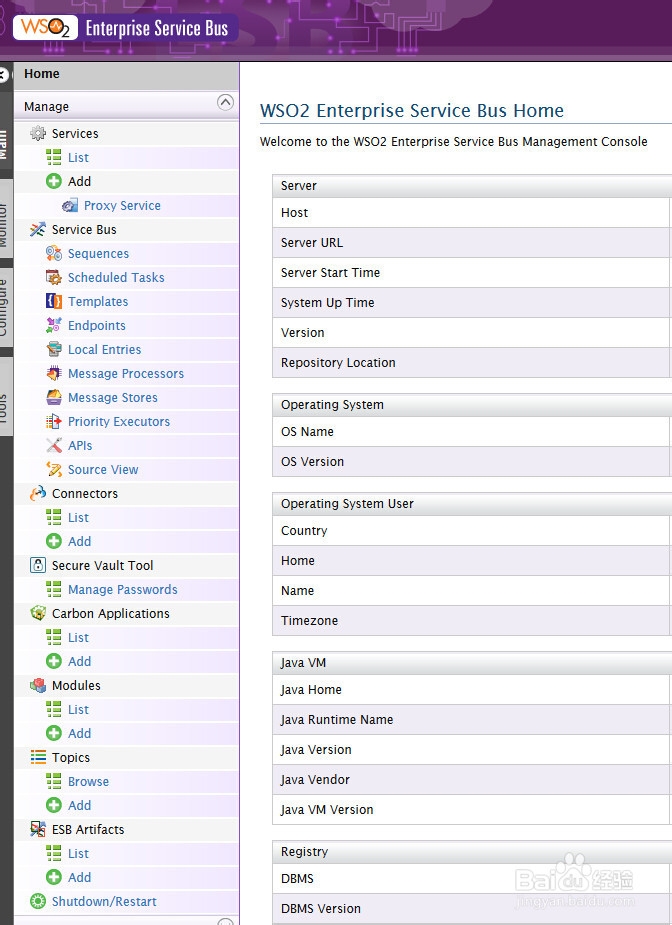Image resolution: width=672 pixels, height=925 pixels.
Task: Open the Modules List link
Action: [x=78, y=710]
